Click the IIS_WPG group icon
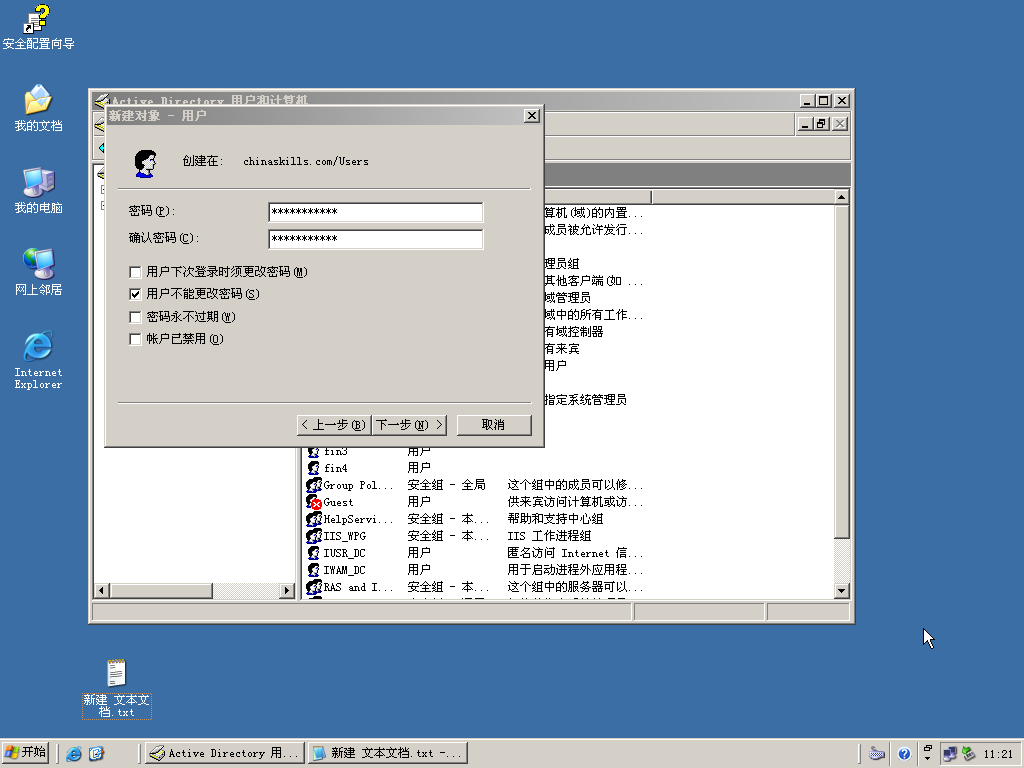 (x=314, y=536)
